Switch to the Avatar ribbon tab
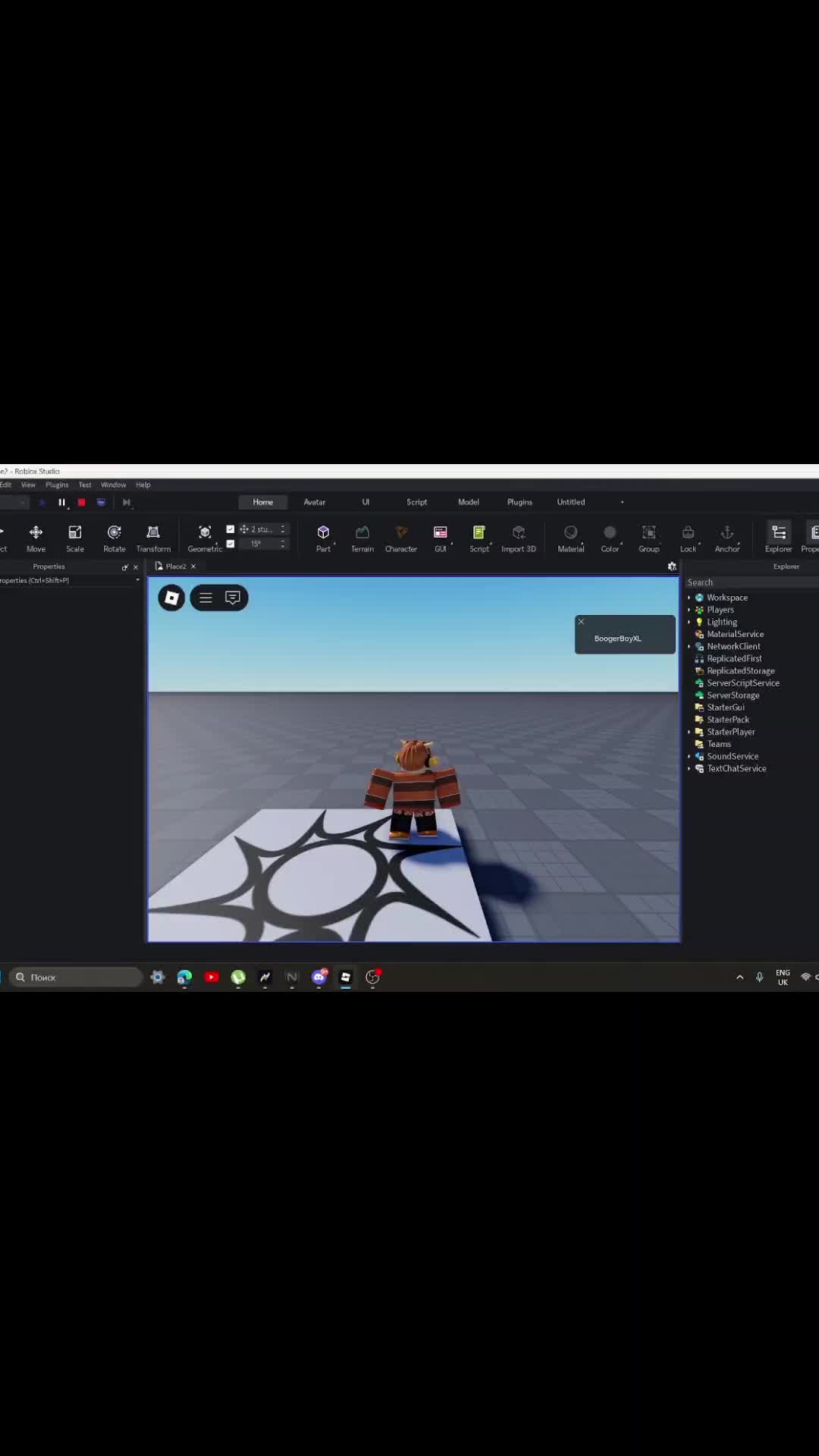819x1456 pixels. pyautogui.click(x=315, y=502)
